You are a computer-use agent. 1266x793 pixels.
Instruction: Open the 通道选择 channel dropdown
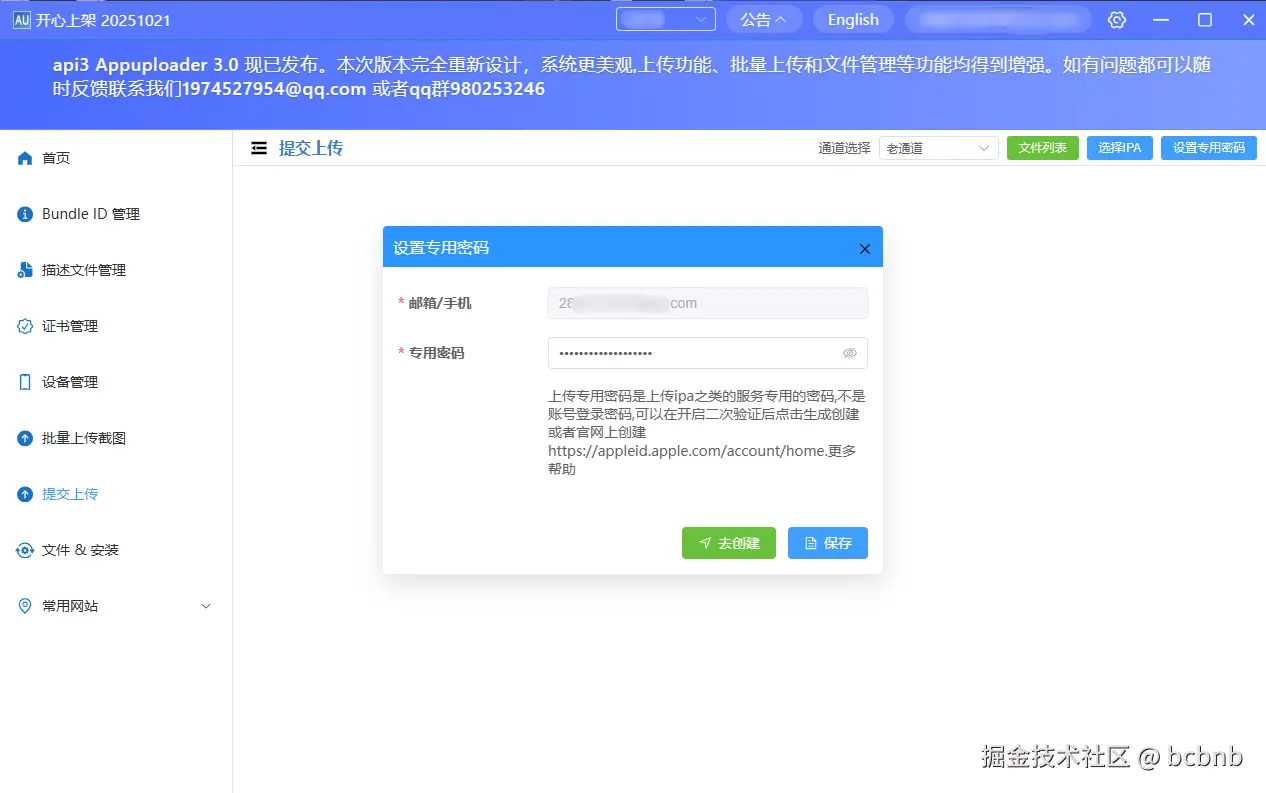click(937, 147)
